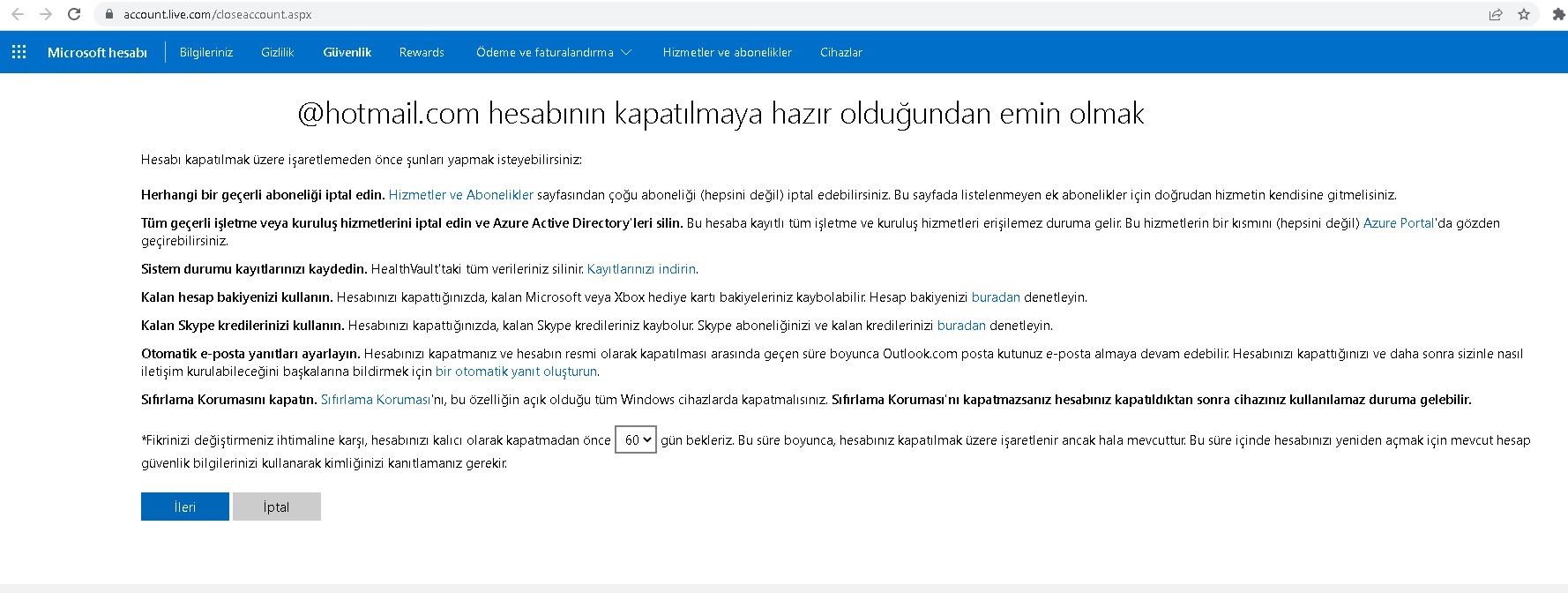
Task: Open the Azure Portal link
Action: 1399,223
